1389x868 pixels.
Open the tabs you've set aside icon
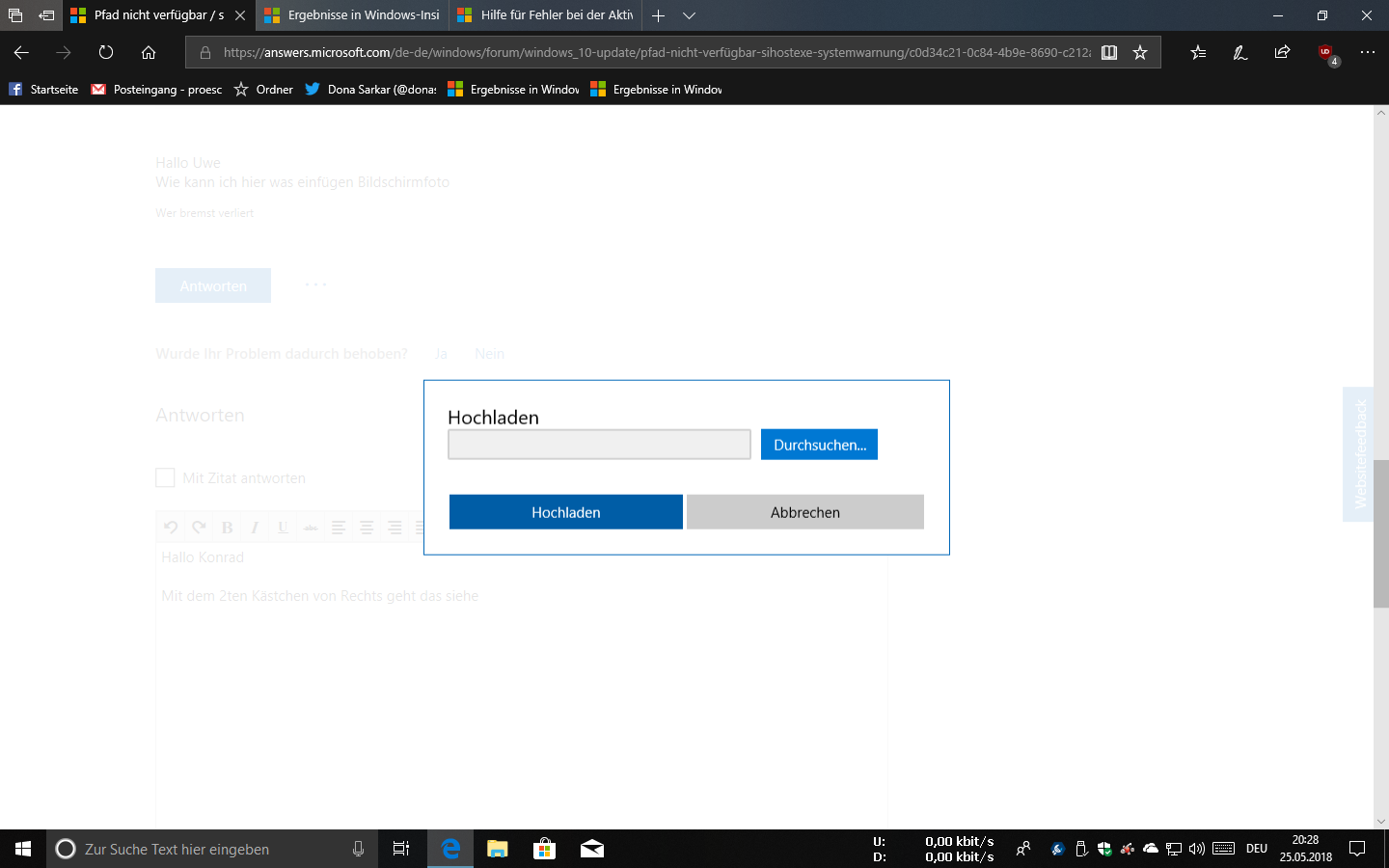click(x=15, y=15)
